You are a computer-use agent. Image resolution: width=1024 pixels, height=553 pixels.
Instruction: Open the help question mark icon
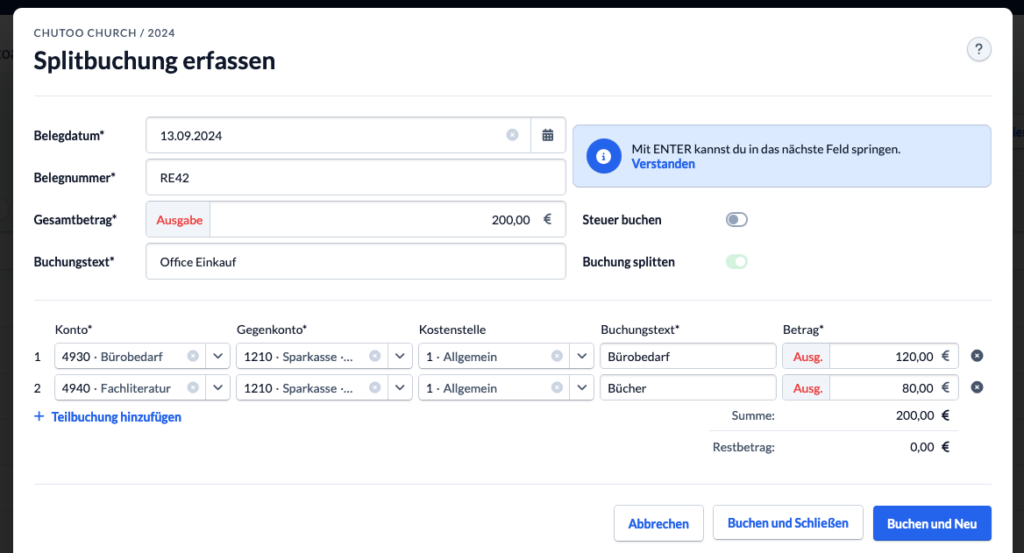click(978, 49)
